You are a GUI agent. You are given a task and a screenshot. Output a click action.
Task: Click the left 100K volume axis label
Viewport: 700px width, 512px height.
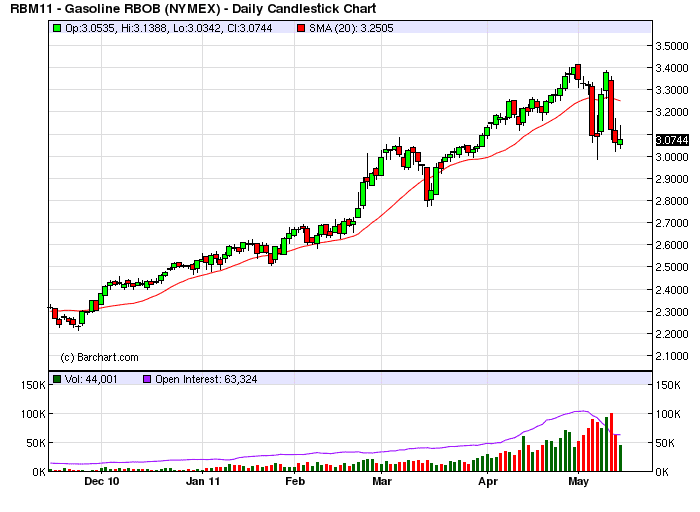(x=33, y=414)
